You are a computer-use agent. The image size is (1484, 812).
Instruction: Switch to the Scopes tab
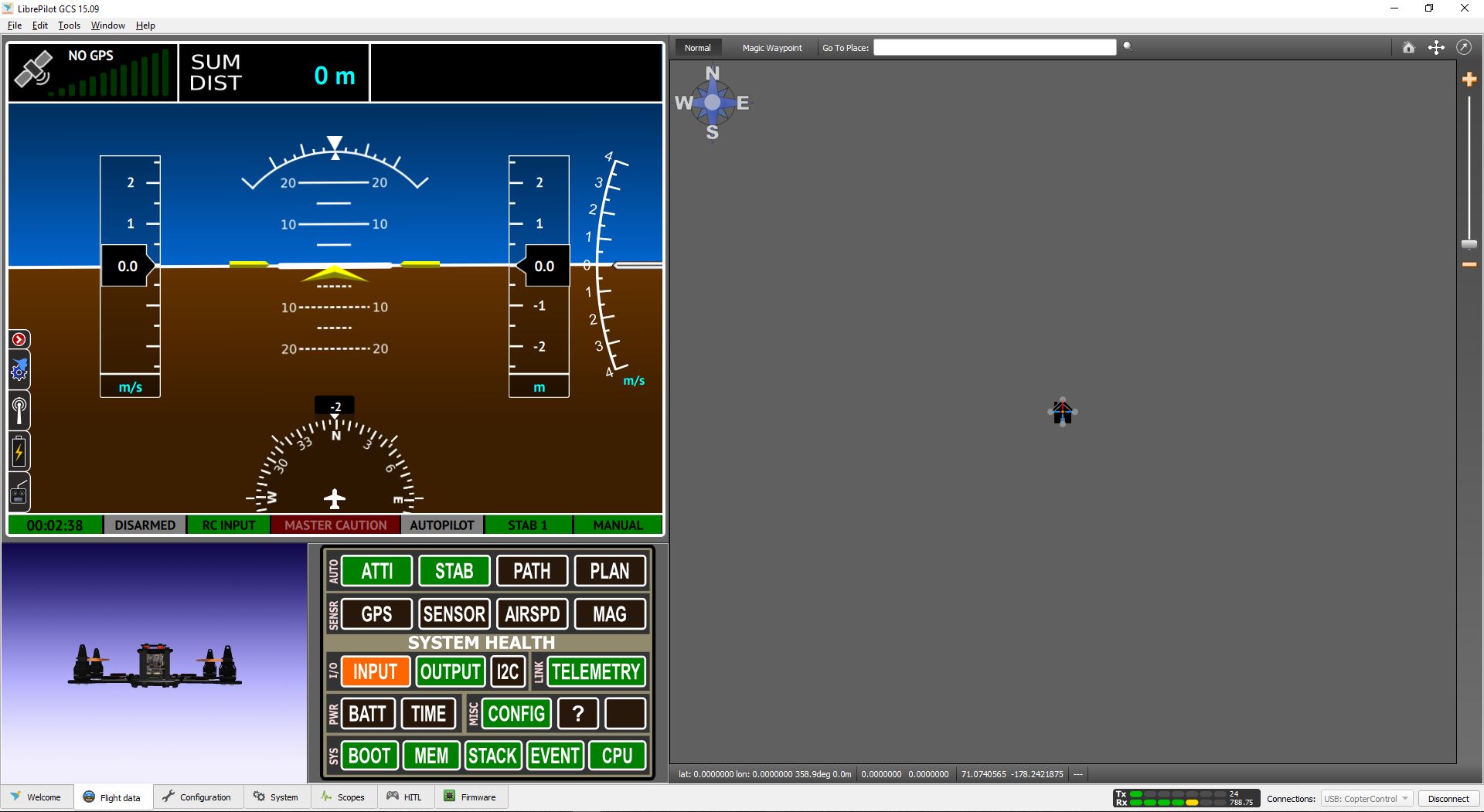tap(344, 797)
